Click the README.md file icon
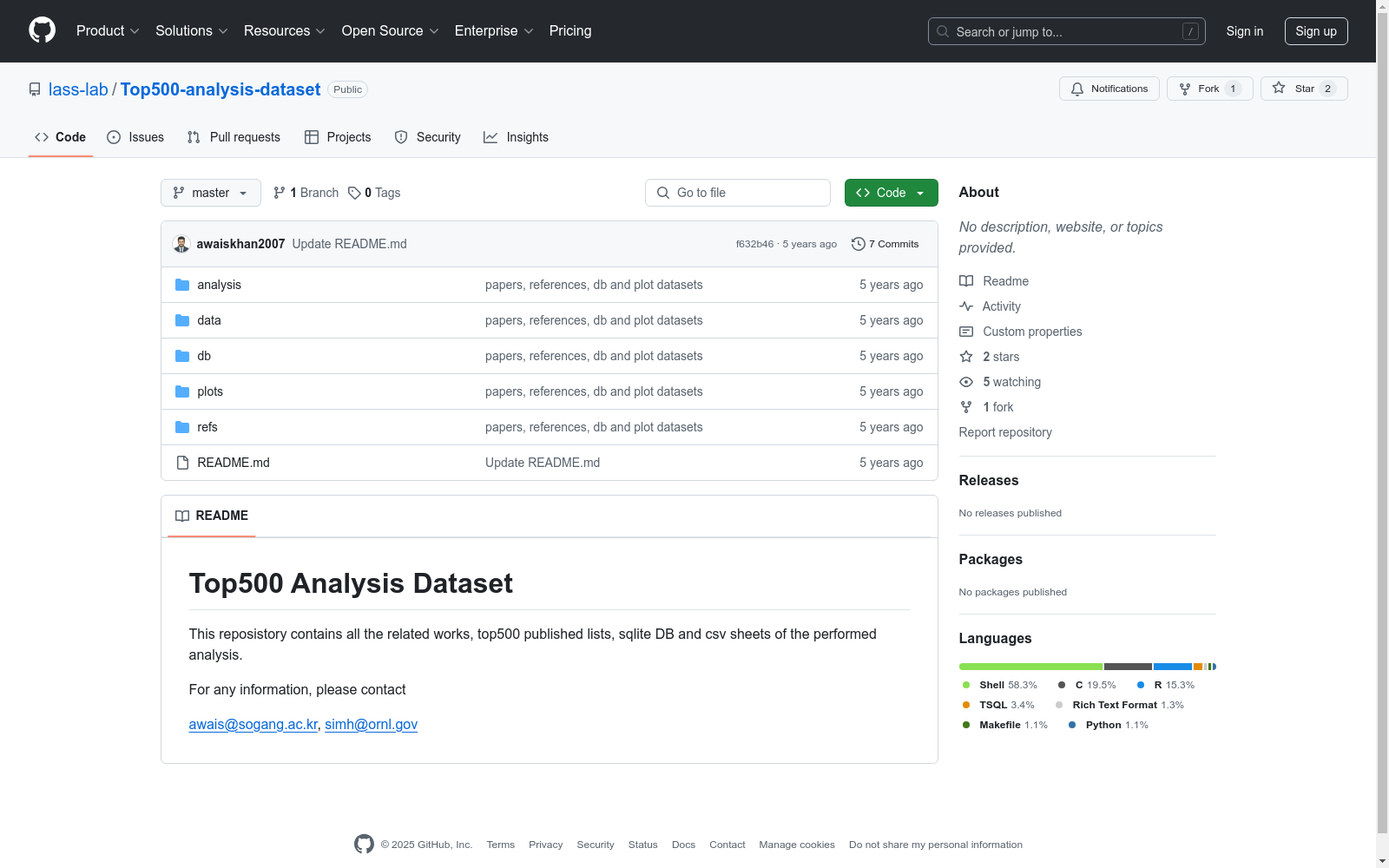The height and width of the screenshot is (868, 1389). pos(182,463)
